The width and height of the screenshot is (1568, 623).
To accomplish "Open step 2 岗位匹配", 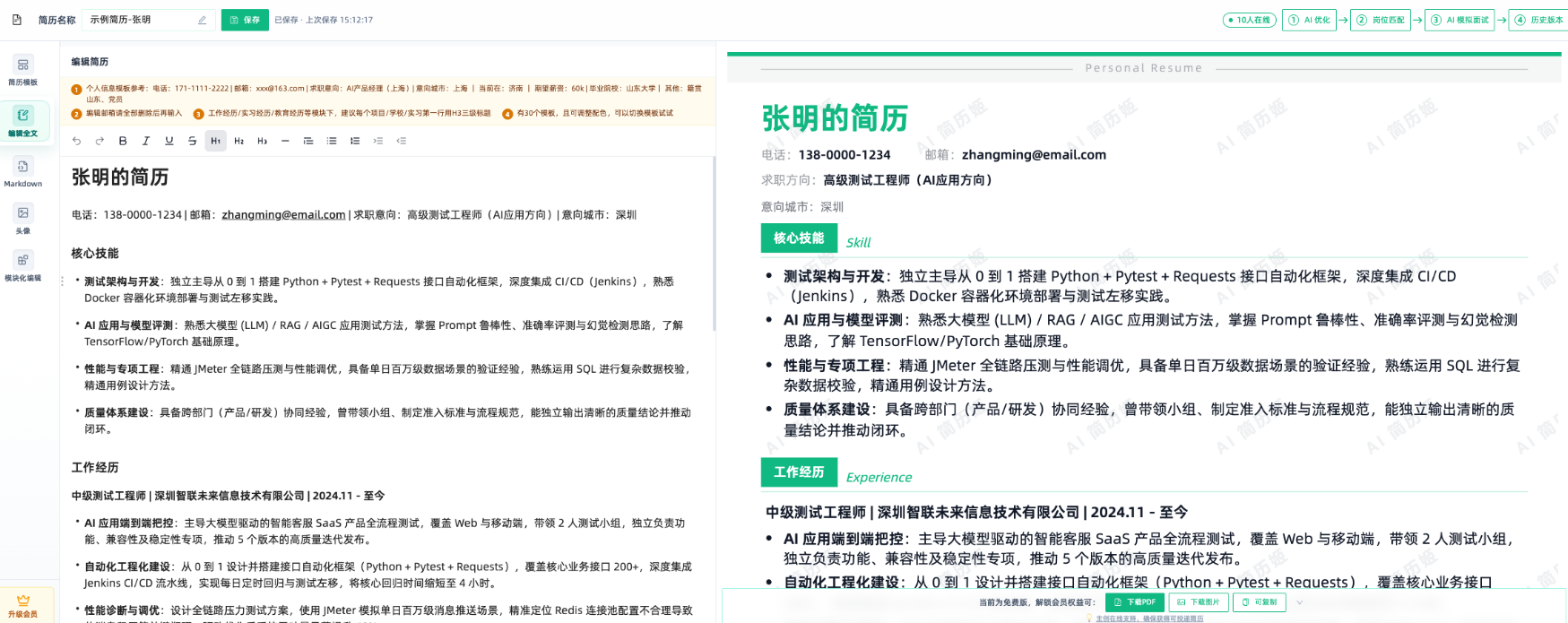I will click(x=1380, y=20).
